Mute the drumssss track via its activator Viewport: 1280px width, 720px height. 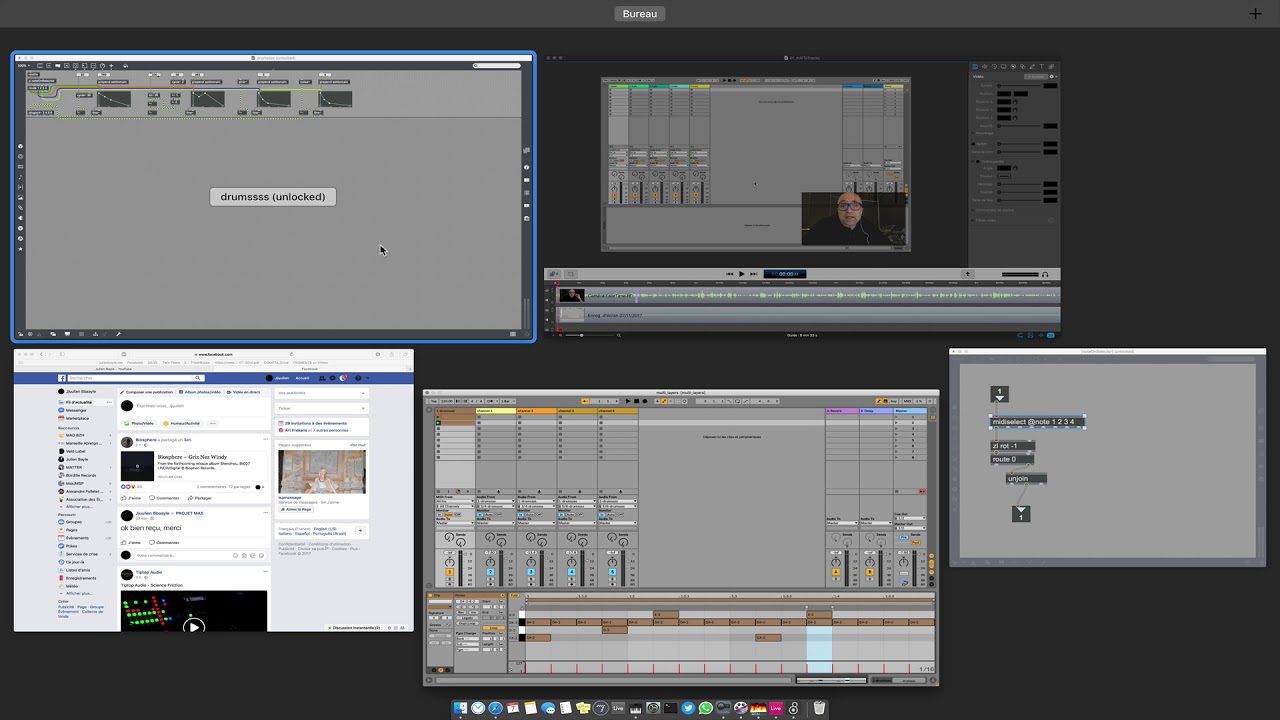(x=449, y=571)
